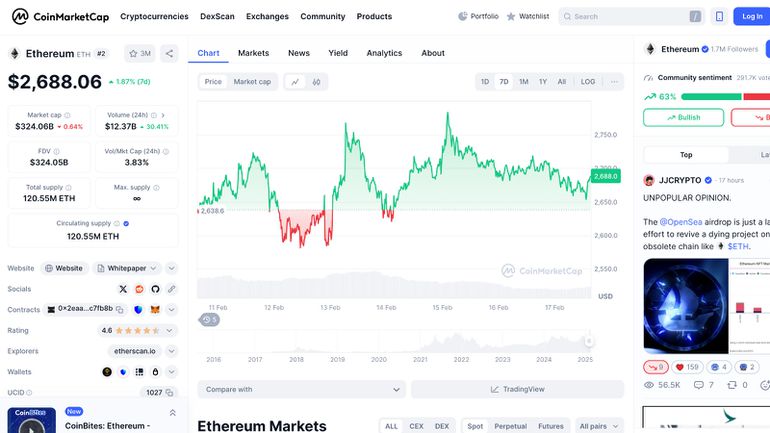The width and height of the screenshot is (770, 433).
Task: Copy the UCID 1027 value
Action: tap(169, 393)
